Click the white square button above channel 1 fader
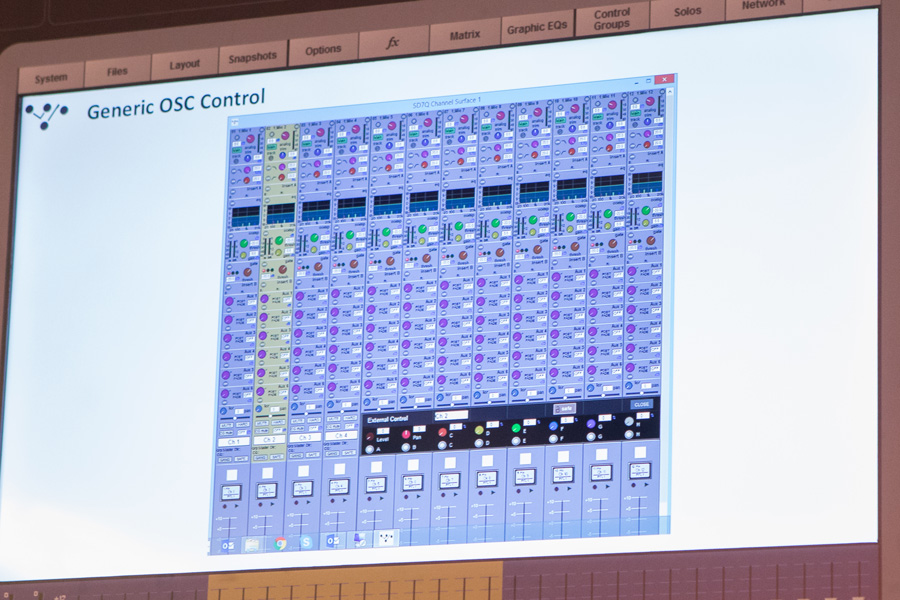The height and width of the screenshot is (600, 900). tap(232, 475)
